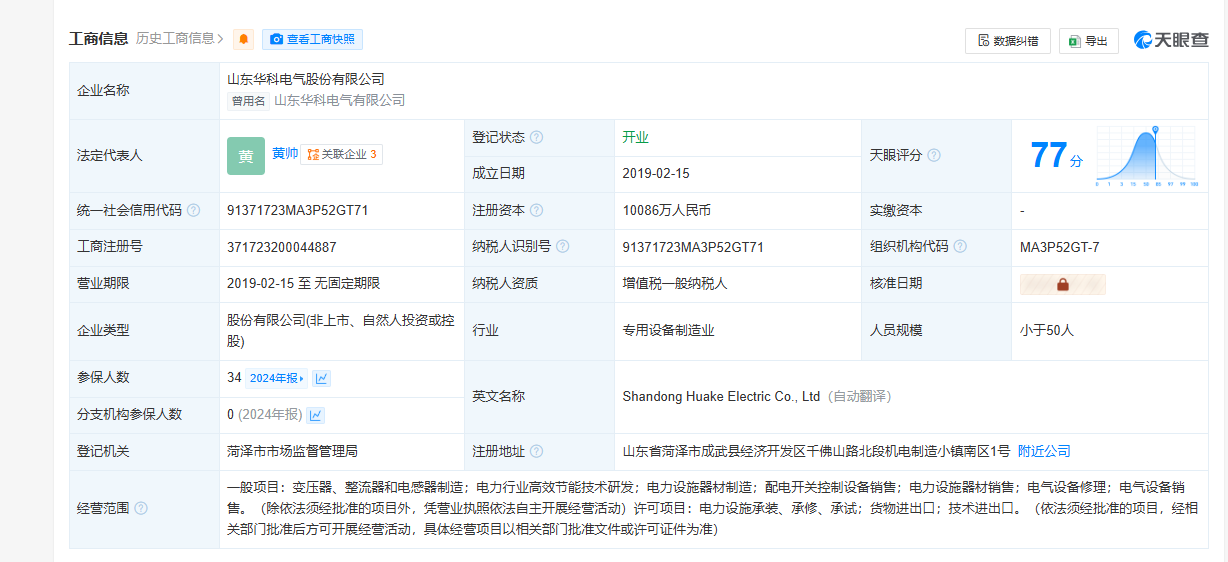Open 关联企业 3 tag
This screenshot has height=562, width=1228.
click(341, 154)
